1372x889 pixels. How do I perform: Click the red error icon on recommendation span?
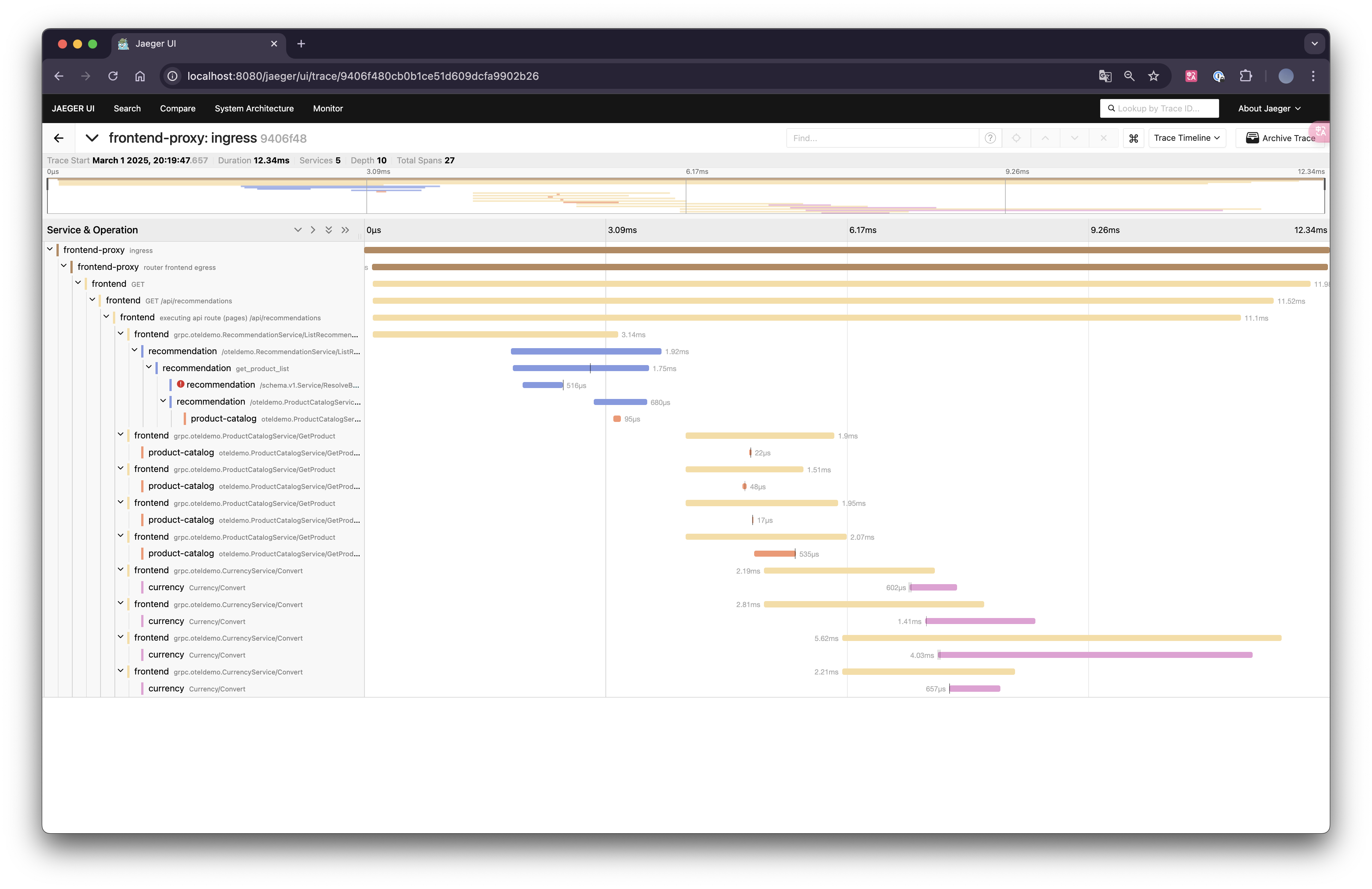click(180, 384)
